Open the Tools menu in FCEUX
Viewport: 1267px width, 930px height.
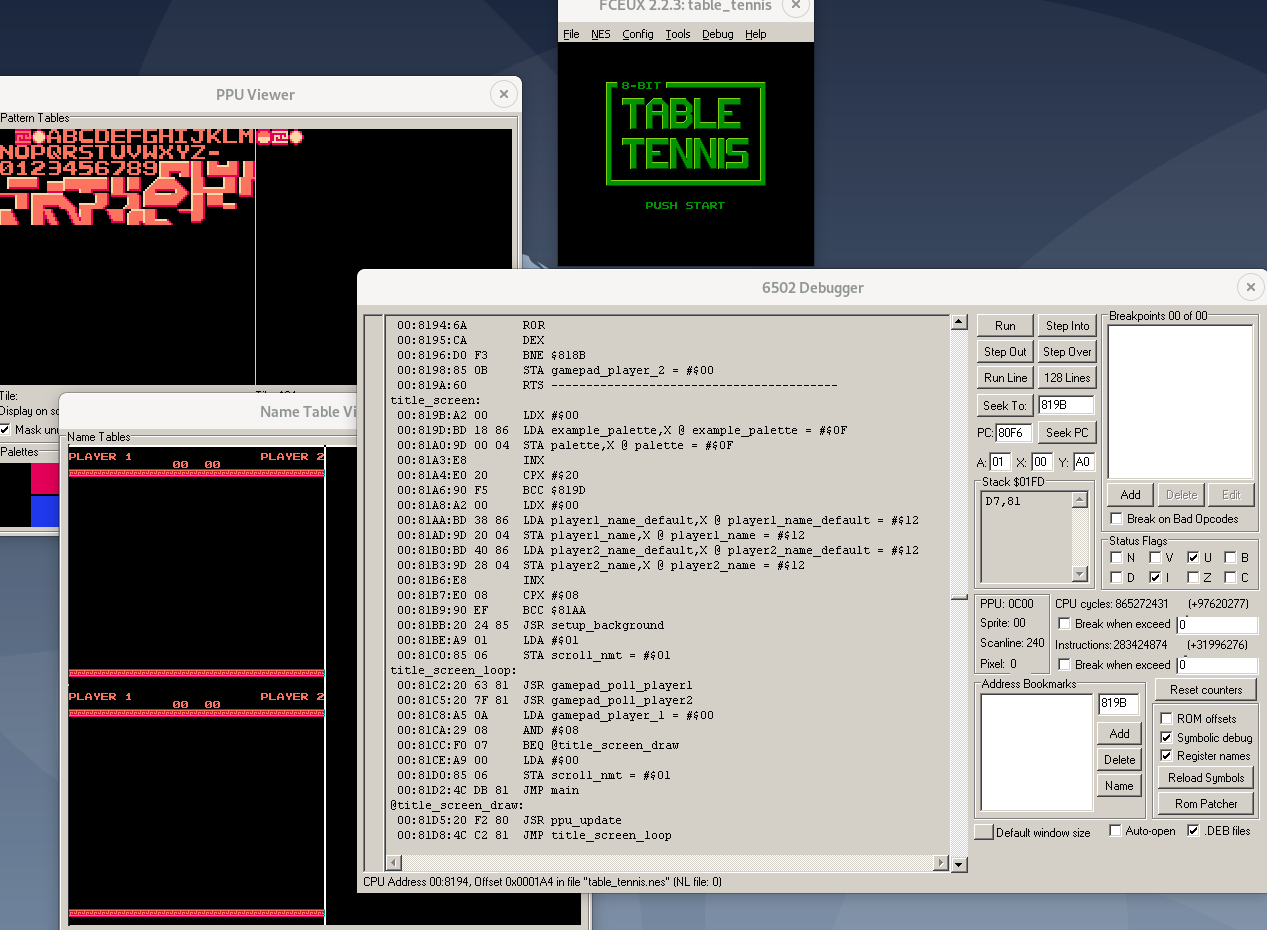(x=677, y=34)
